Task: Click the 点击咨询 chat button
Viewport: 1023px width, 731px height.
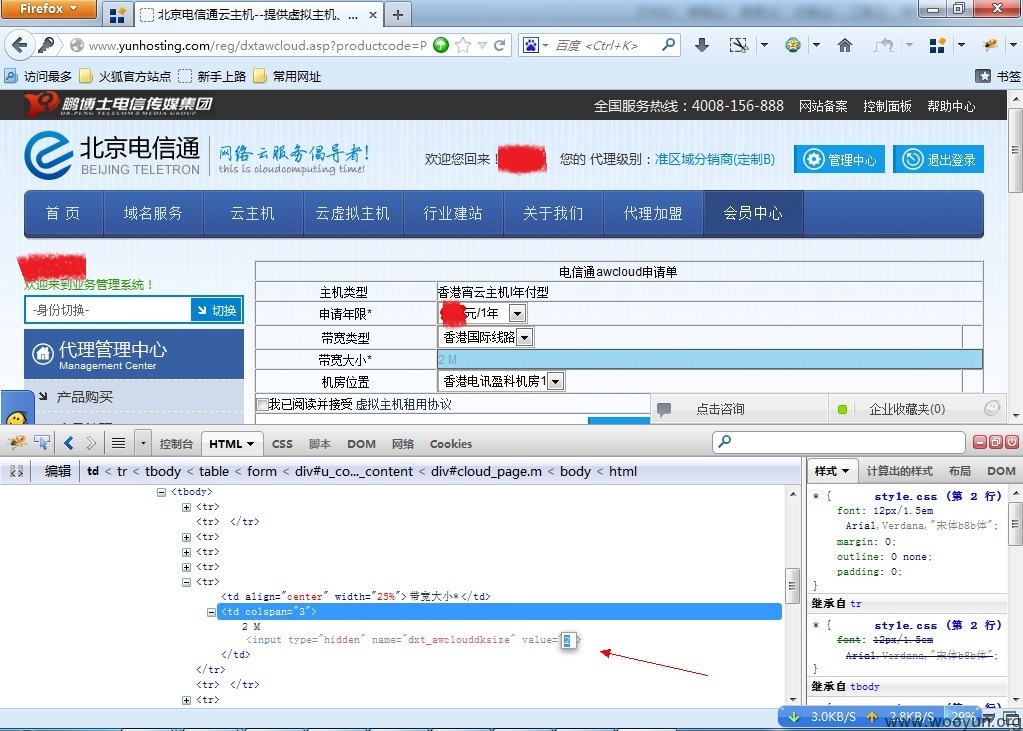Action: [x=720, y=409]
